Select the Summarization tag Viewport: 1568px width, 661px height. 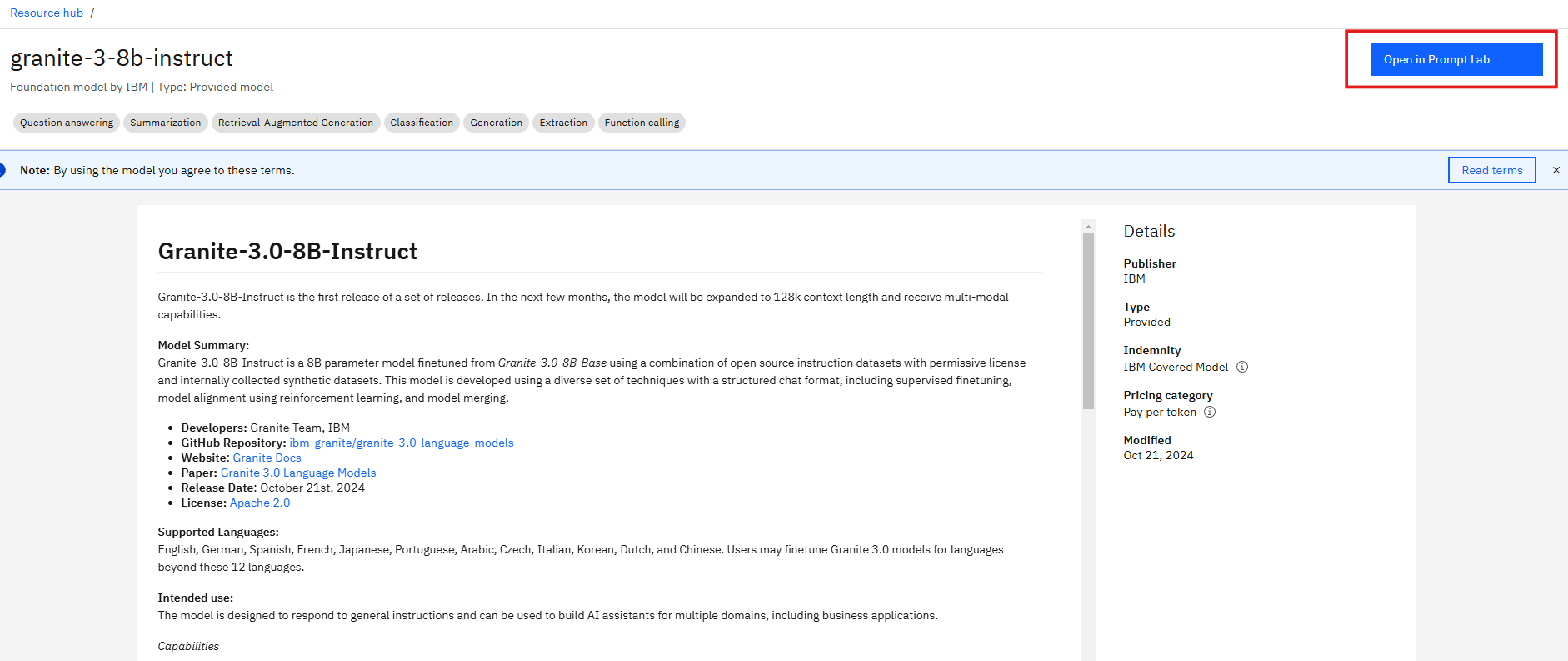[x=165, y=123]
